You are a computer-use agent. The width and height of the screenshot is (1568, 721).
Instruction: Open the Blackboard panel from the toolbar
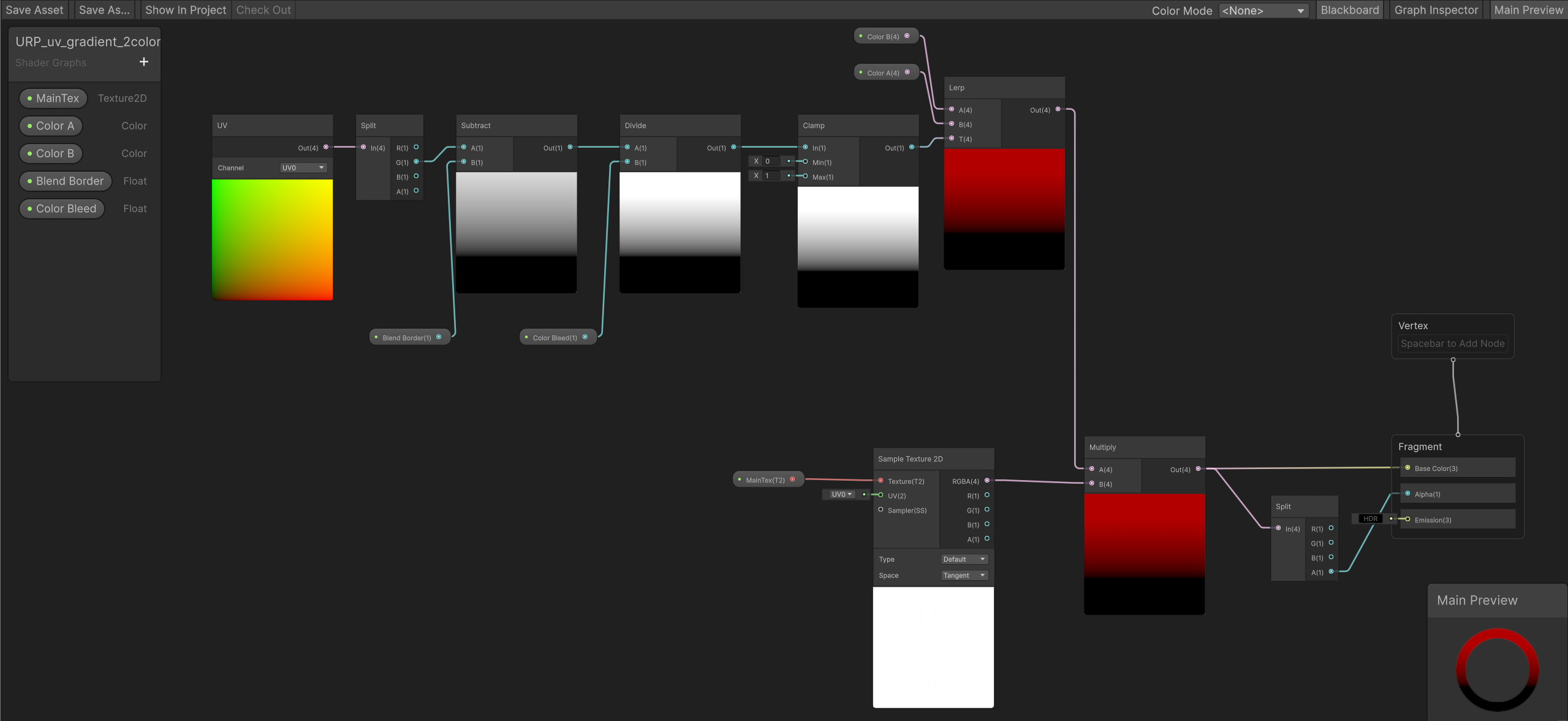click(x=1349, y=10)
